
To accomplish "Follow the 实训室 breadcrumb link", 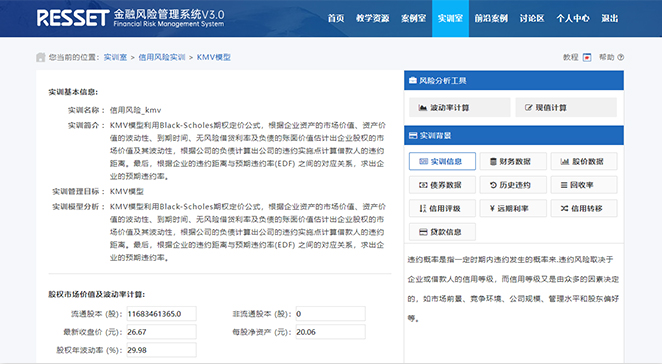I will [x=115, y=57].
